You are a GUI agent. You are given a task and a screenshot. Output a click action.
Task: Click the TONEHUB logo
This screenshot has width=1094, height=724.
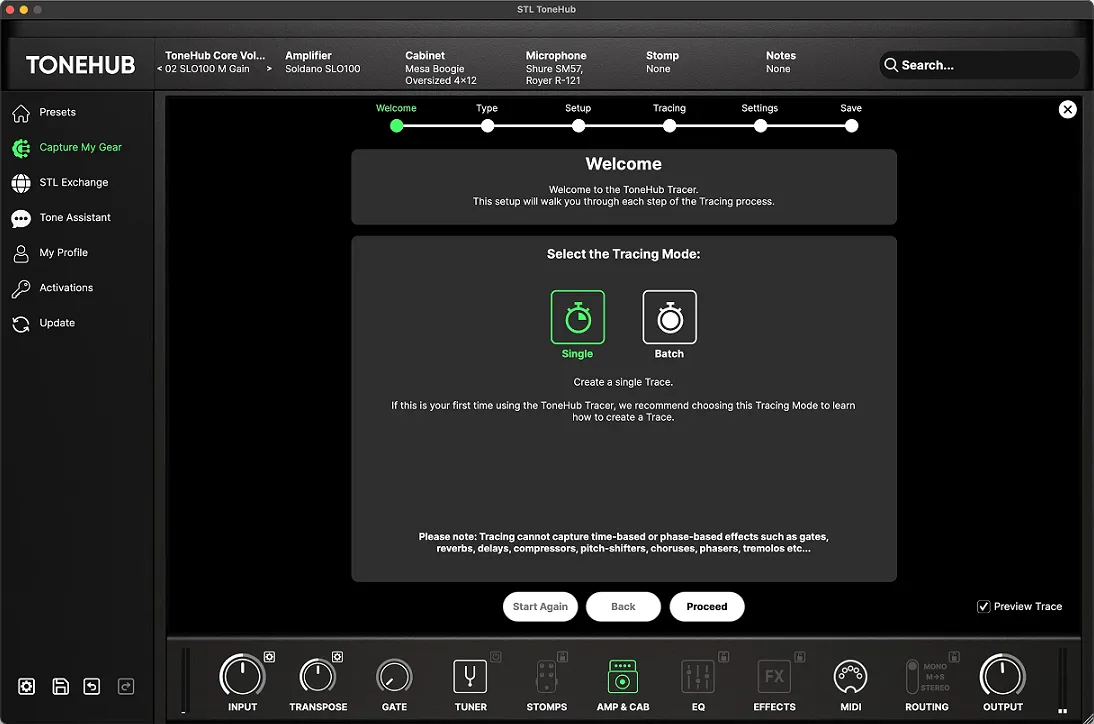point(80,65)
